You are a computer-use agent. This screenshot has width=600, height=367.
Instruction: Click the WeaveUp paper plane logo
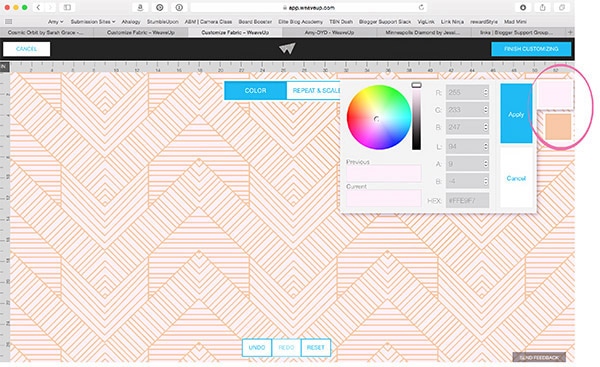pyautogui.click(x=287, y=49)
